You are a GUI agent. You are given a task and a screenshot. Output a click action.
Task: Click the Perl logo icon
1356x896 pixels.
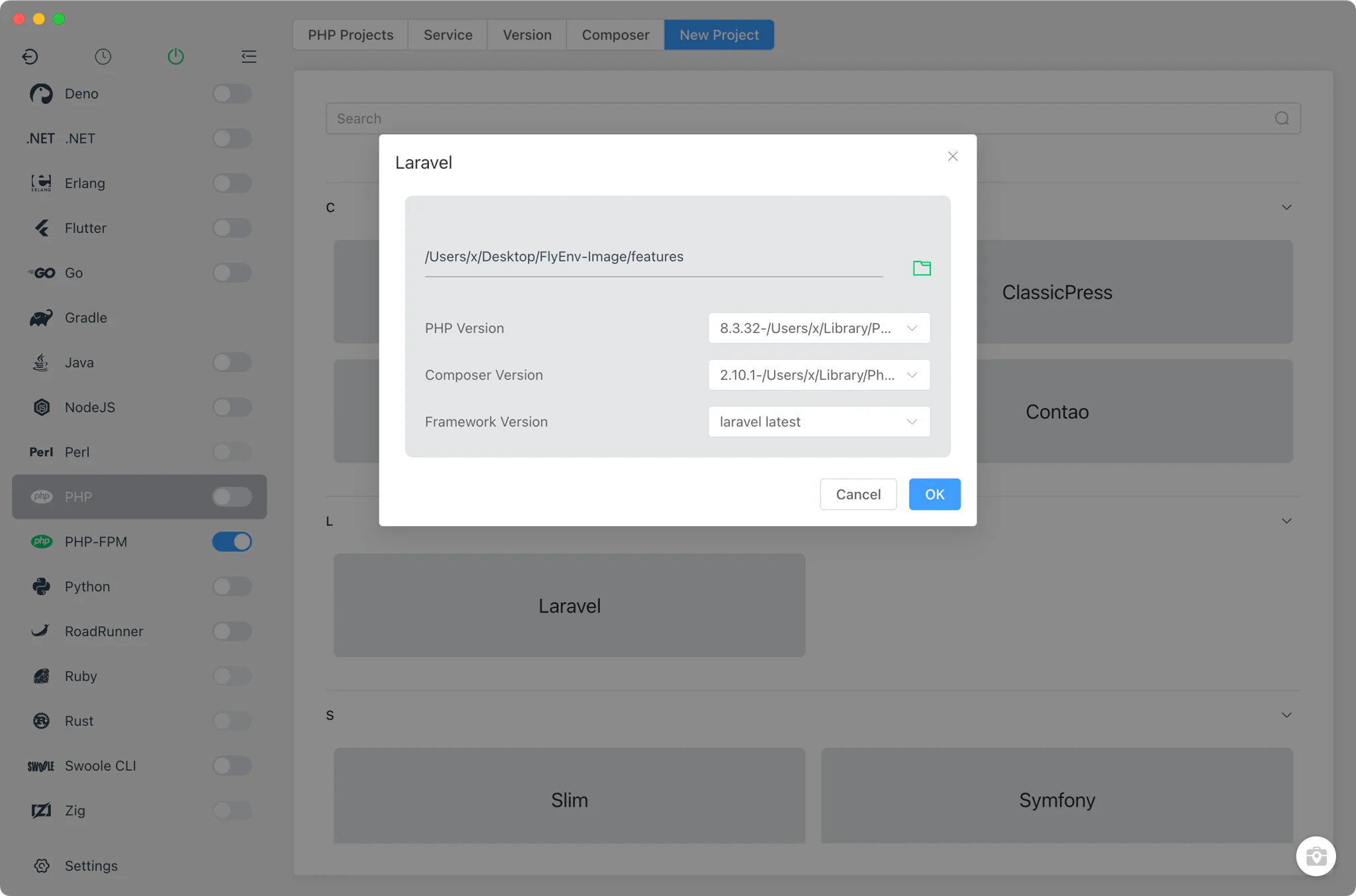point(41,452)
